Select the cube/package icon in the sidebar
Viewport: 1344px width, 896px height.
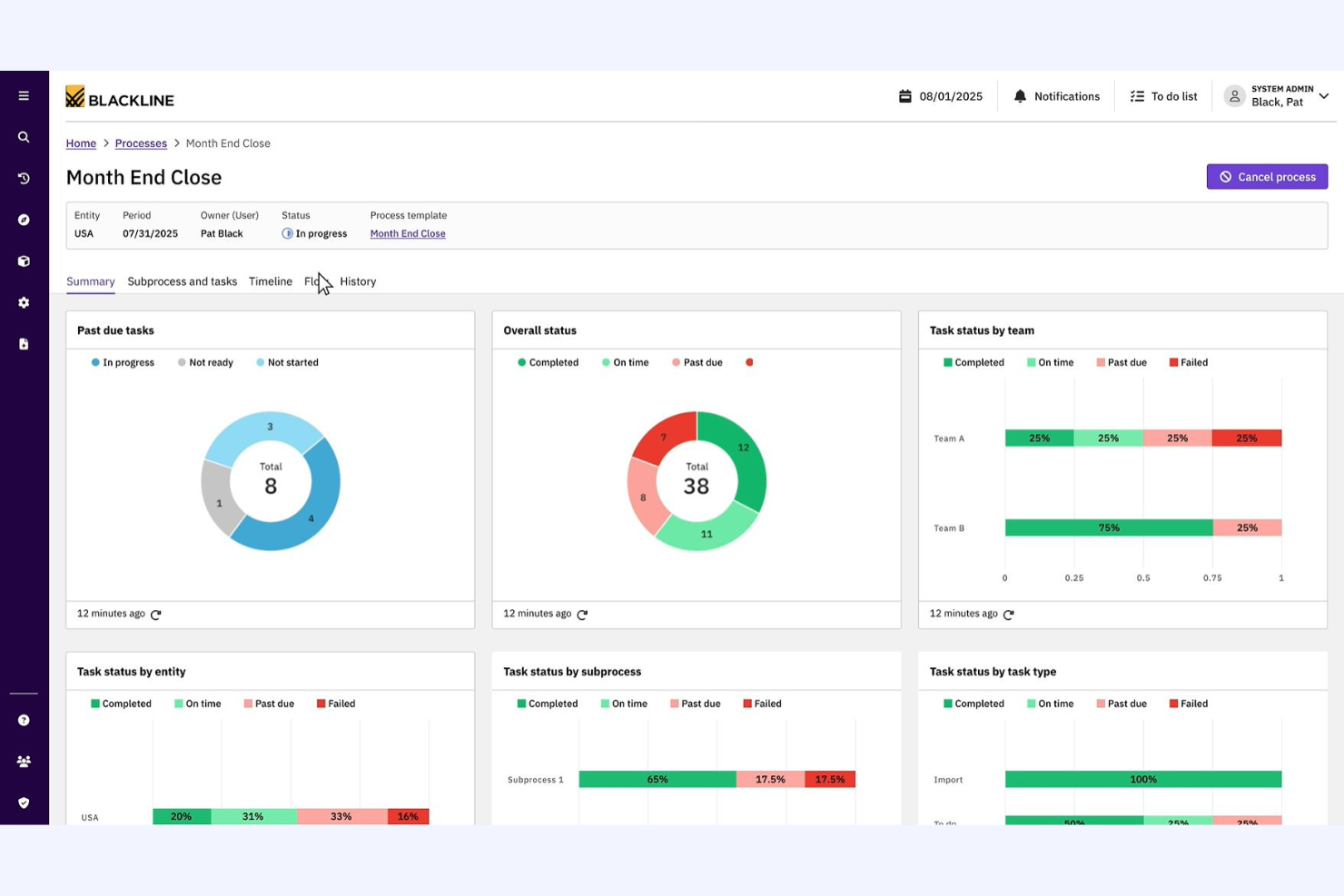pyautogui.click(x=24, y=261)
